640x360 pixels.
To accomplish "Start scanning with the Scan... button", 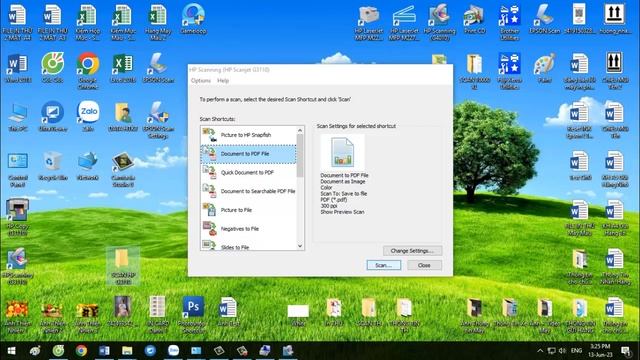I will point(383,265).
